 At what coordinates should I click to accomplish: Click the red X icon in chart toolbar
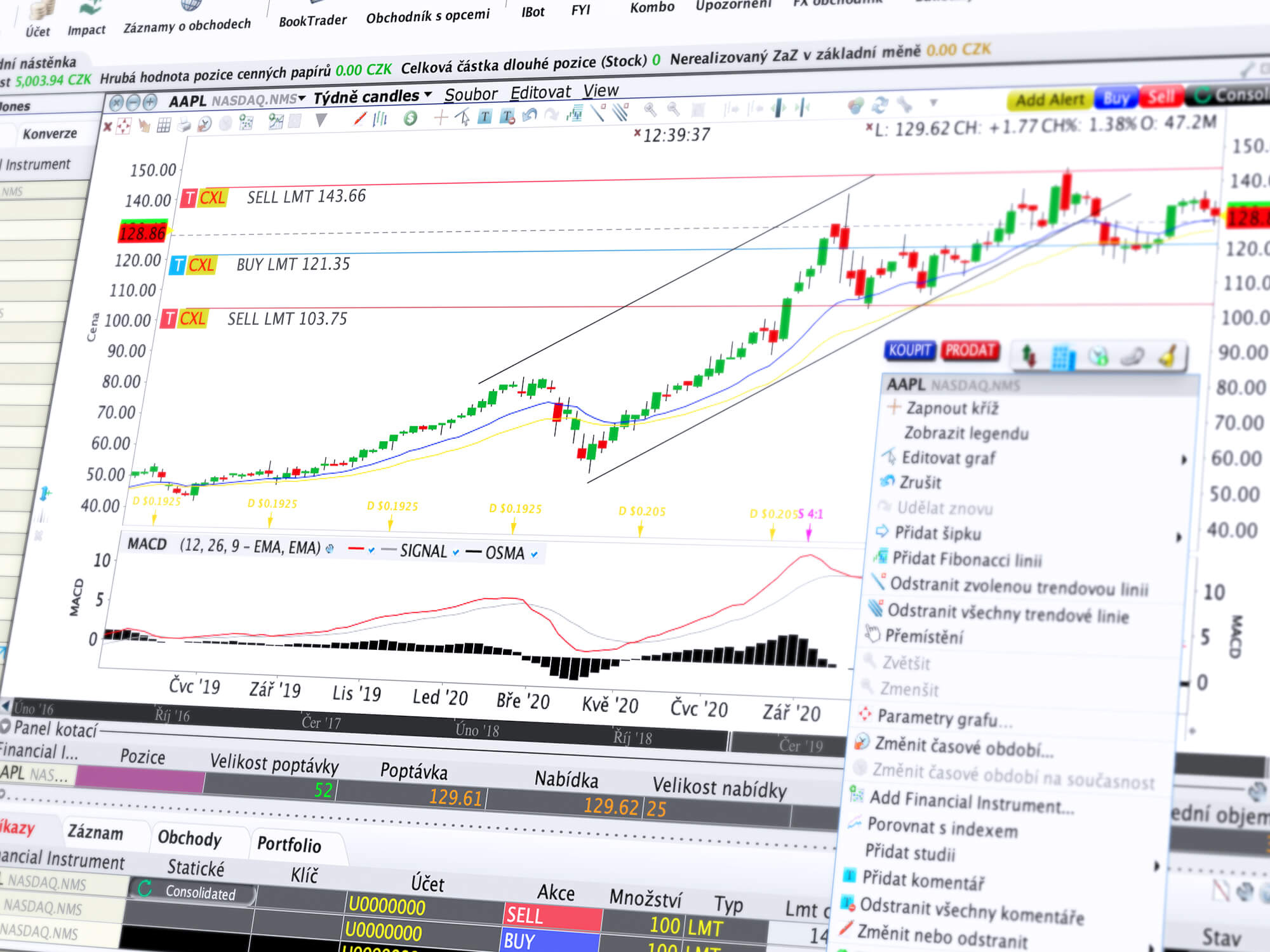point(108,126)
